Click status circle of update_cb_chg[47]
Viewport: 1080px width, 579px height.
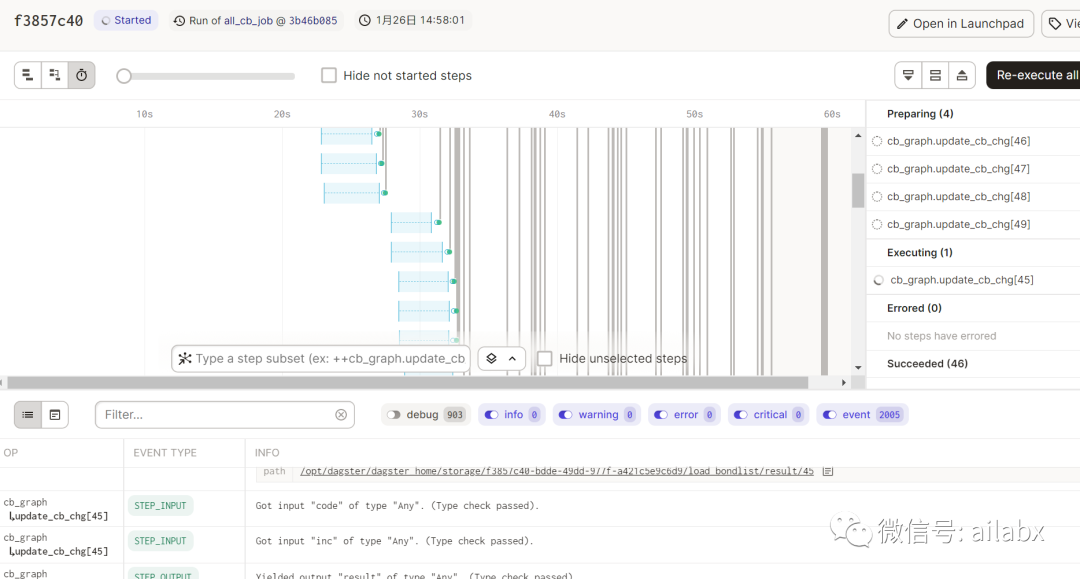(877, 169)
